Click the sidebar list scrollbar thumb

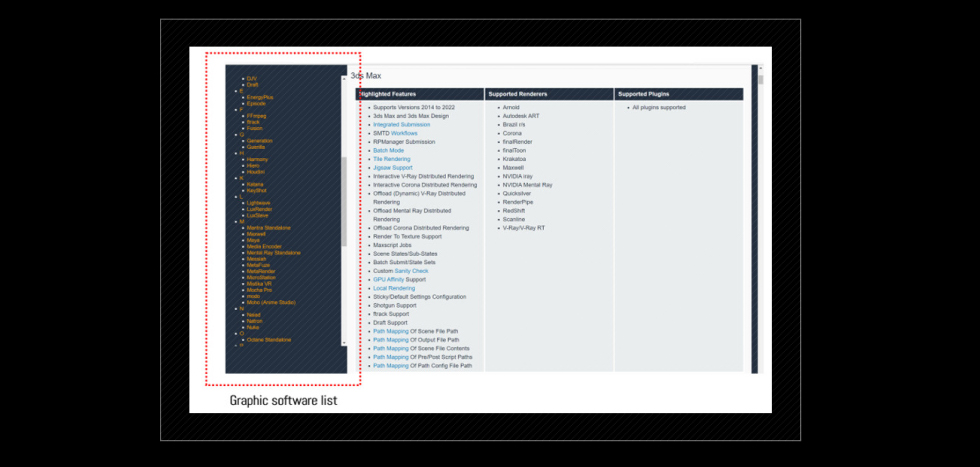(344, 201)
